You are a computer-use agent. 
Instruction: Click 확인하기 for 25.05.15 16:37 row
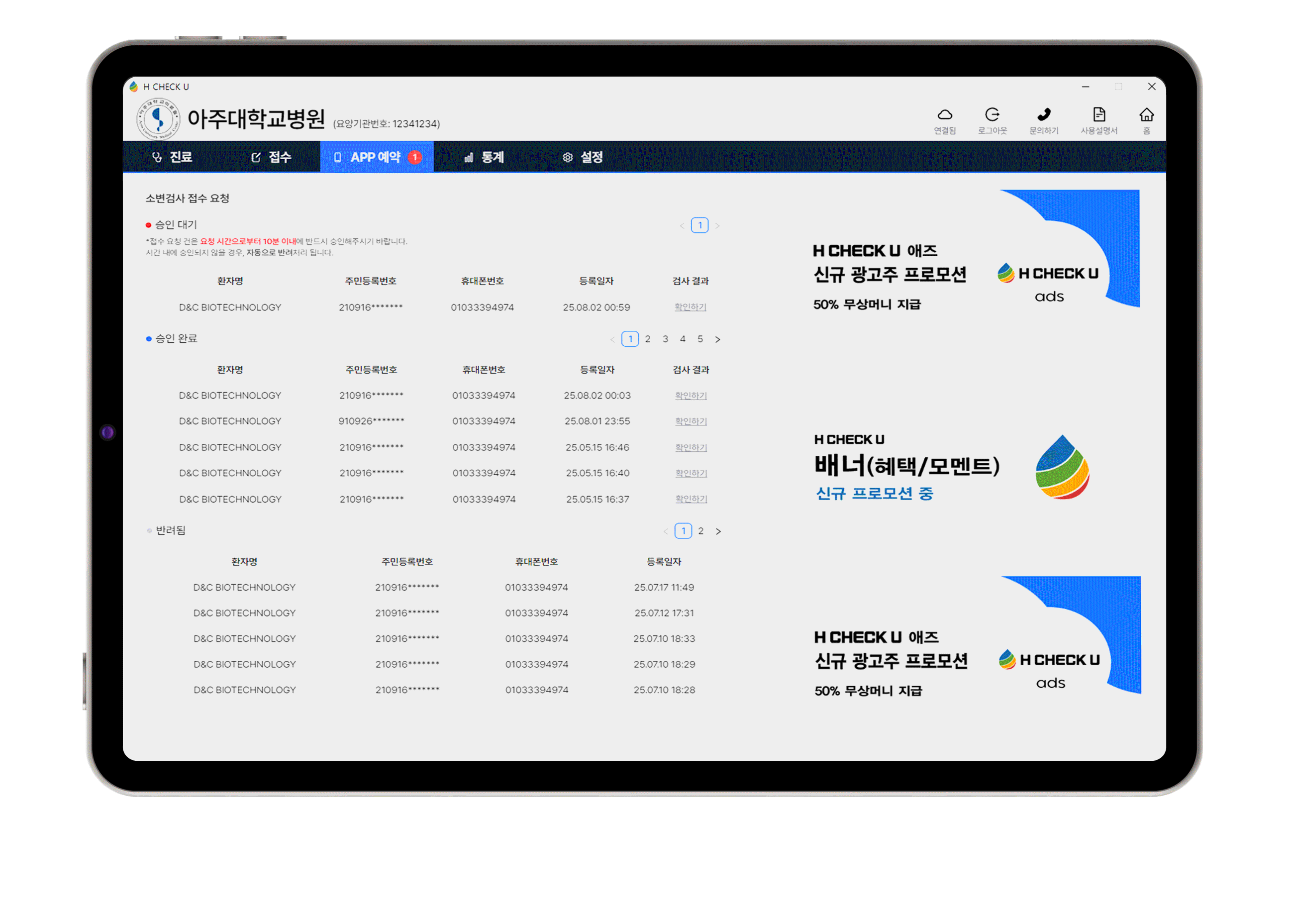click(691, 499)
